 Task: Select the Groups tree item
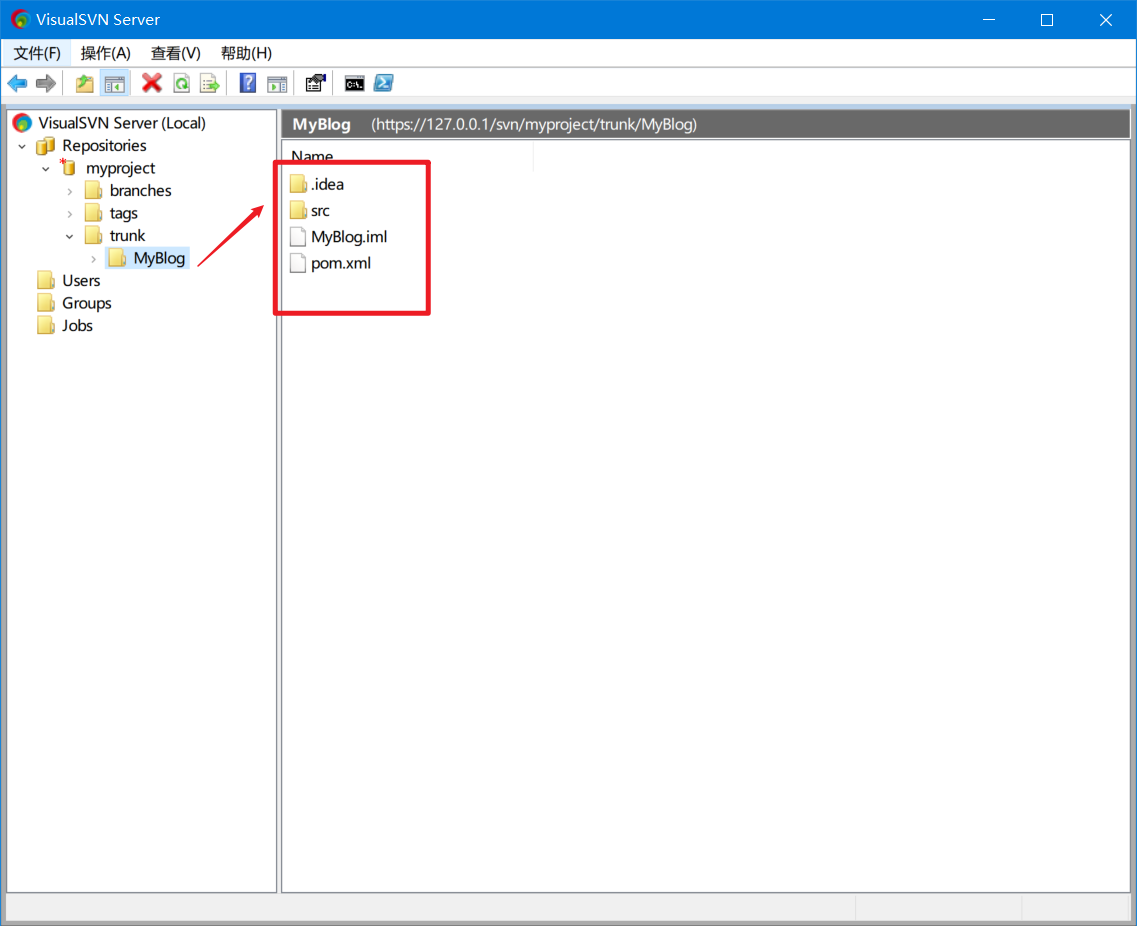pyautogui.click(x=86, y=303)
